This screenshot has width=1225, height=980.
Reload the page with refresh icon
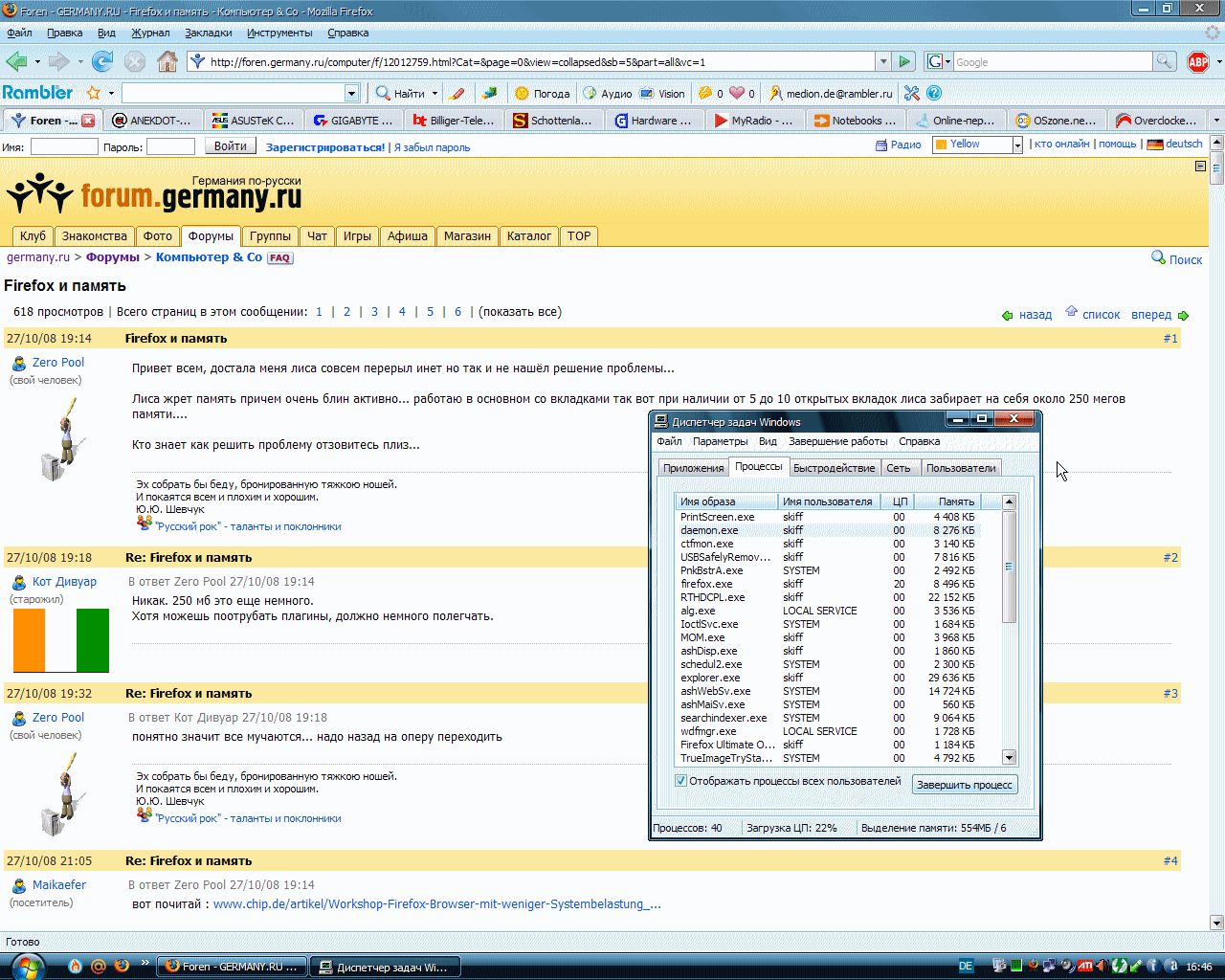point(102,62)
